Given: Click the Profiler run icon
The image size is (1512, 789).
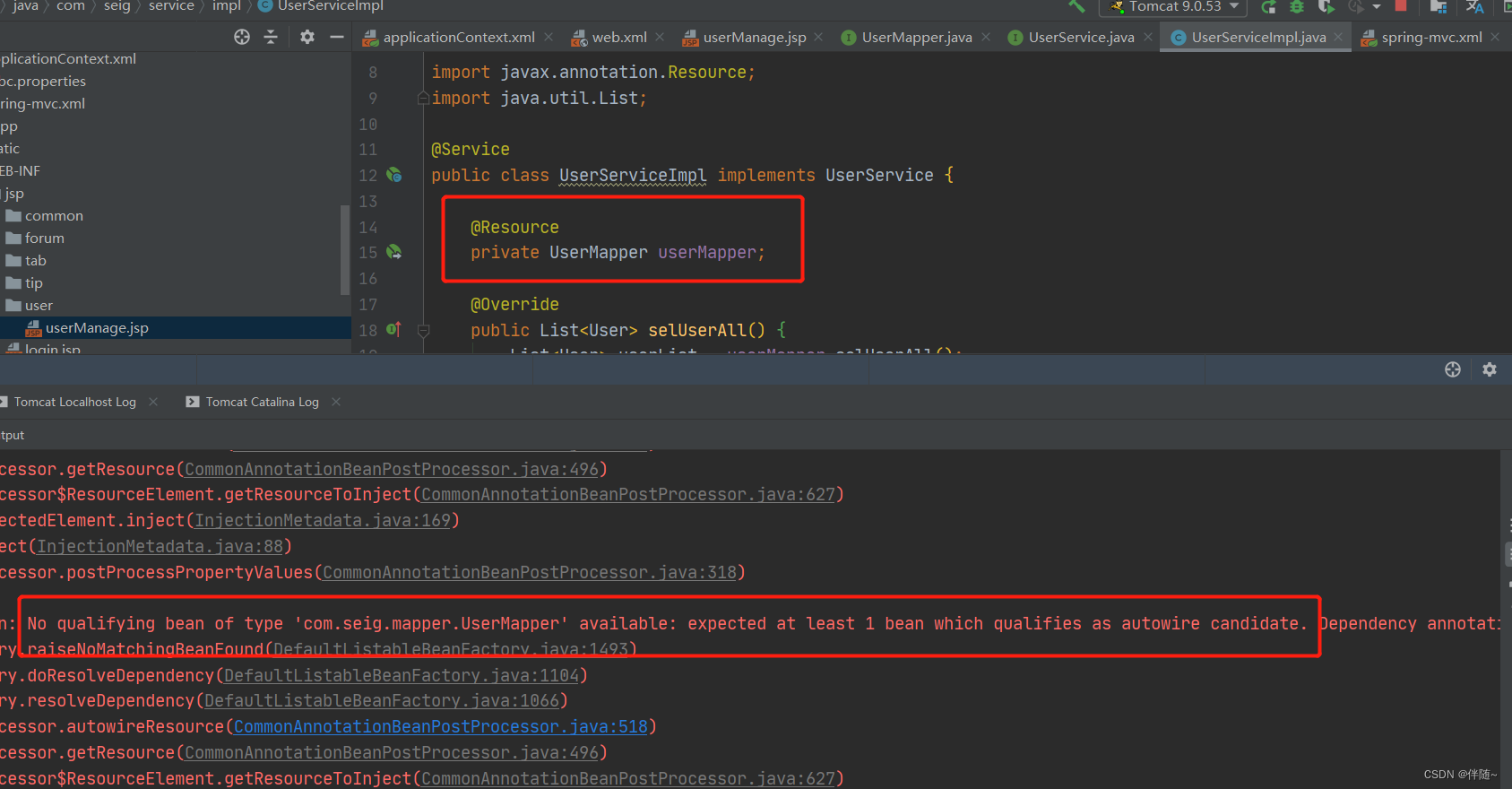Looking at the screenshot, I should [1356, 7].
